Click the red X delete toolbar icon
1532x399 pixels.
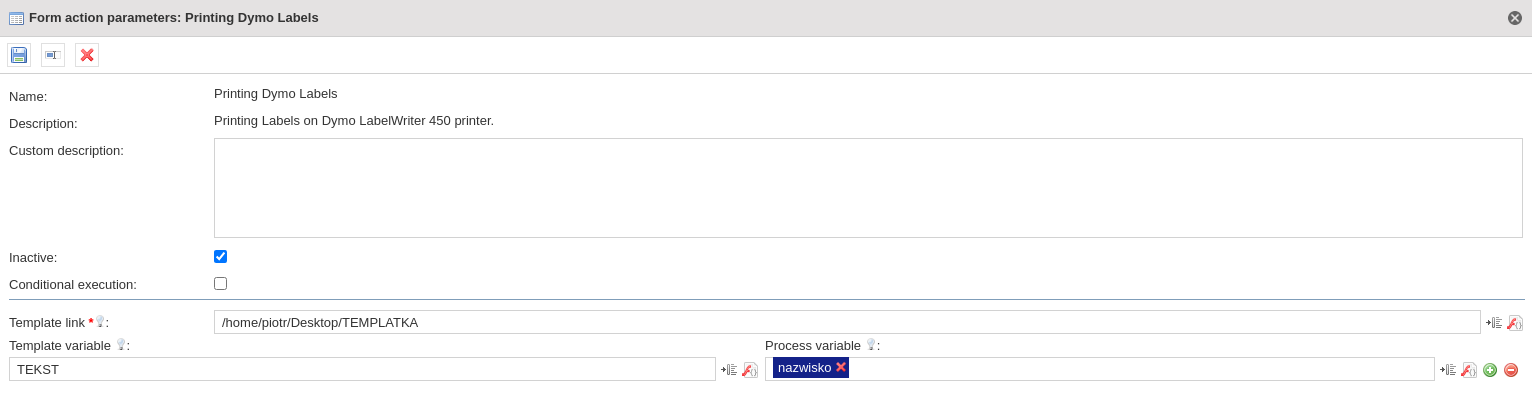click(87, 55)
